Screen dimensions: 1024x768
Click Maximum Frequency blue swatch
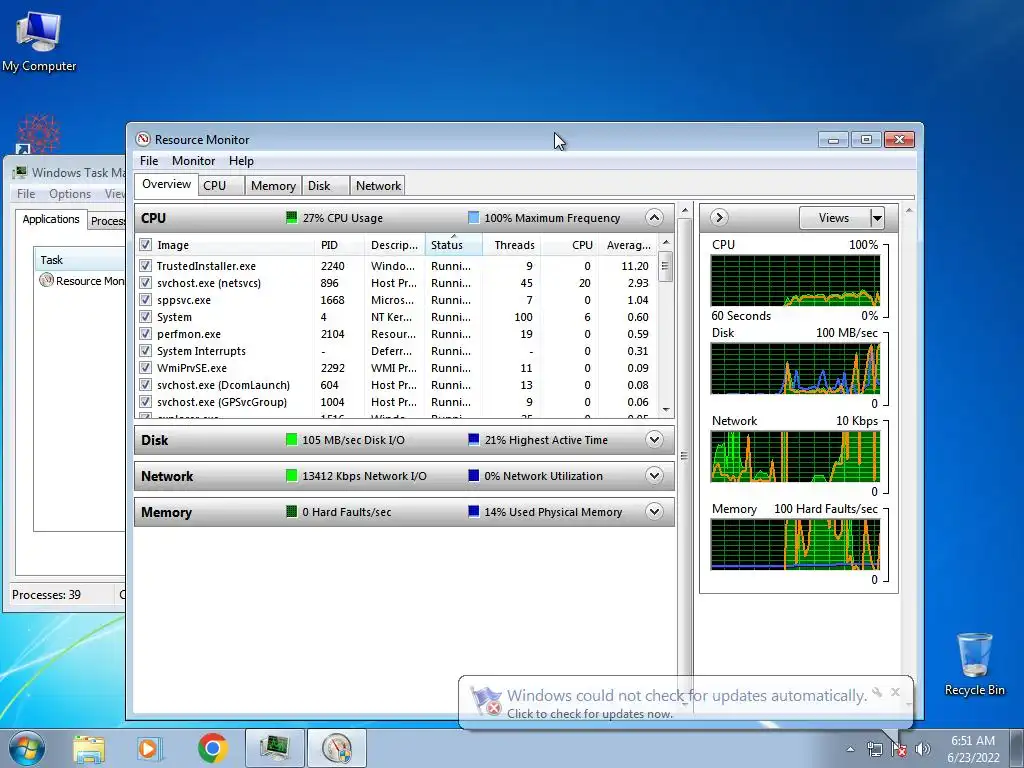click(x=473, y=217)
